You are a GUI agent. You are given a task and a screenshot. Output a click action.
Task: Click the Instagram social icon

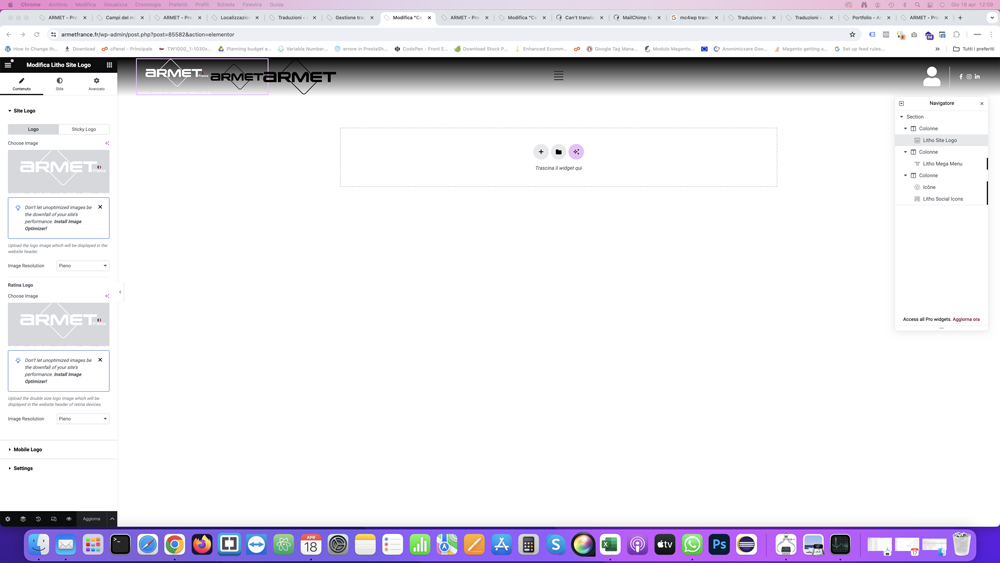tap(969, 77)
